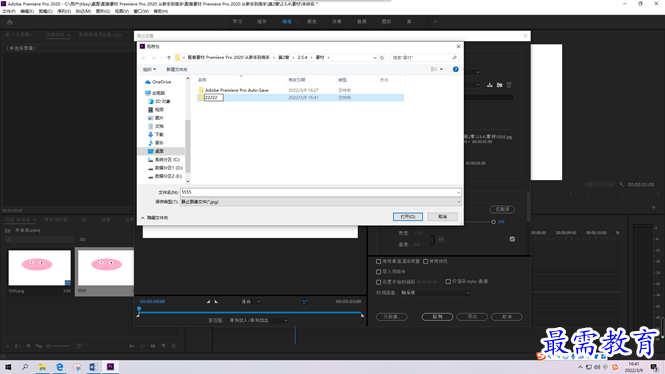Viewport: 665px width, 374px height.
Task: Open the Sequence menu
Action: click(x=64, y=11)
